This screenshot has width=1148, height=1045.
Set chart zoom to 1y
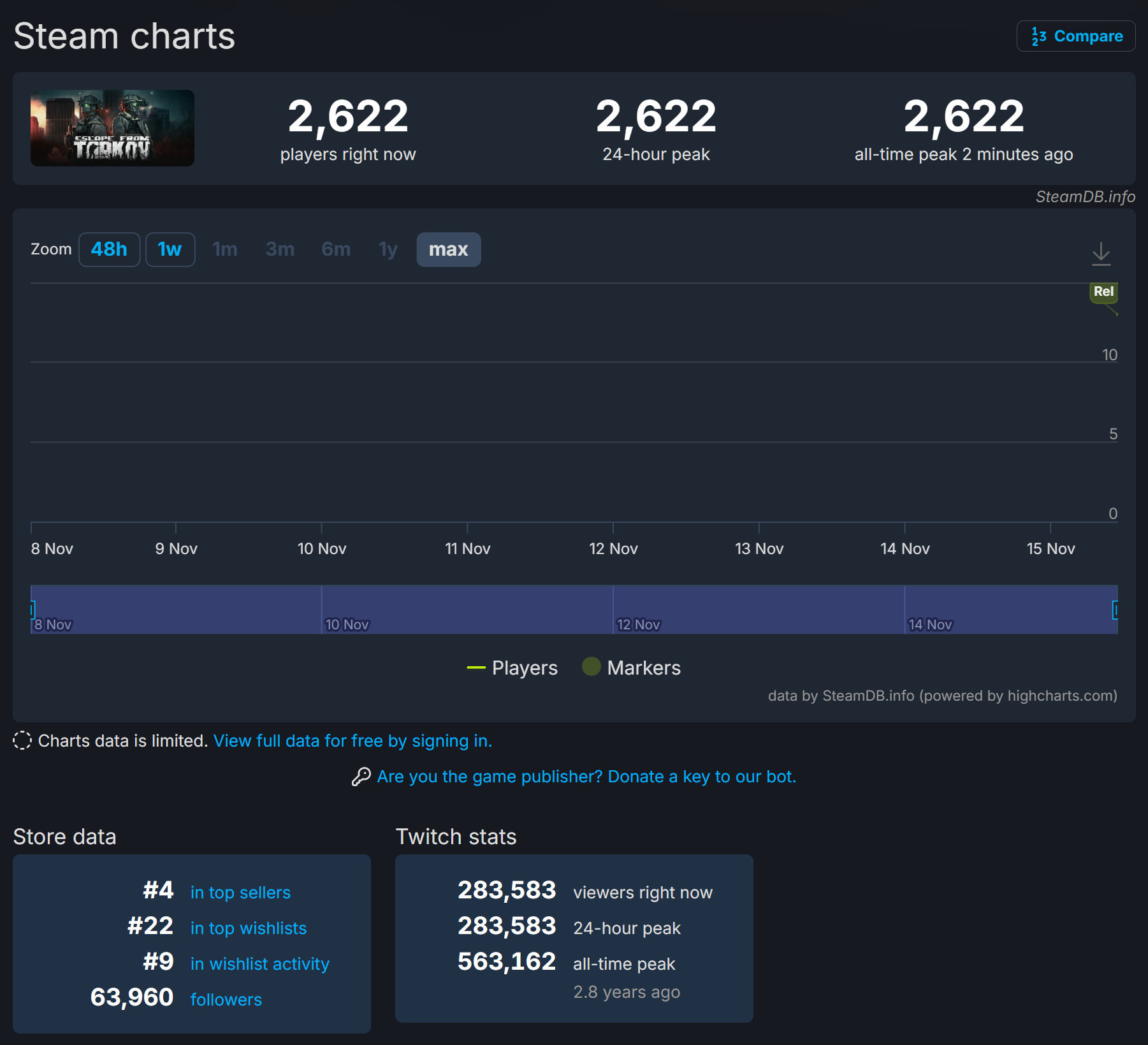(x=388, y=249)
